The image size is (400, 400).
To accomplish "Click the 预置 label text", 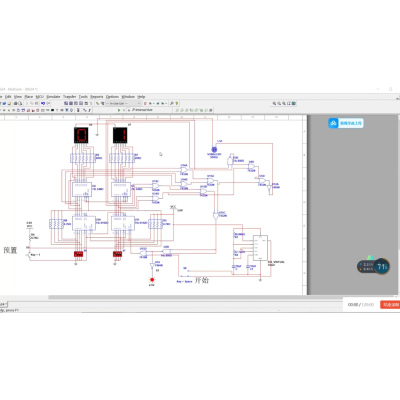I will click(x=10, y=250).
